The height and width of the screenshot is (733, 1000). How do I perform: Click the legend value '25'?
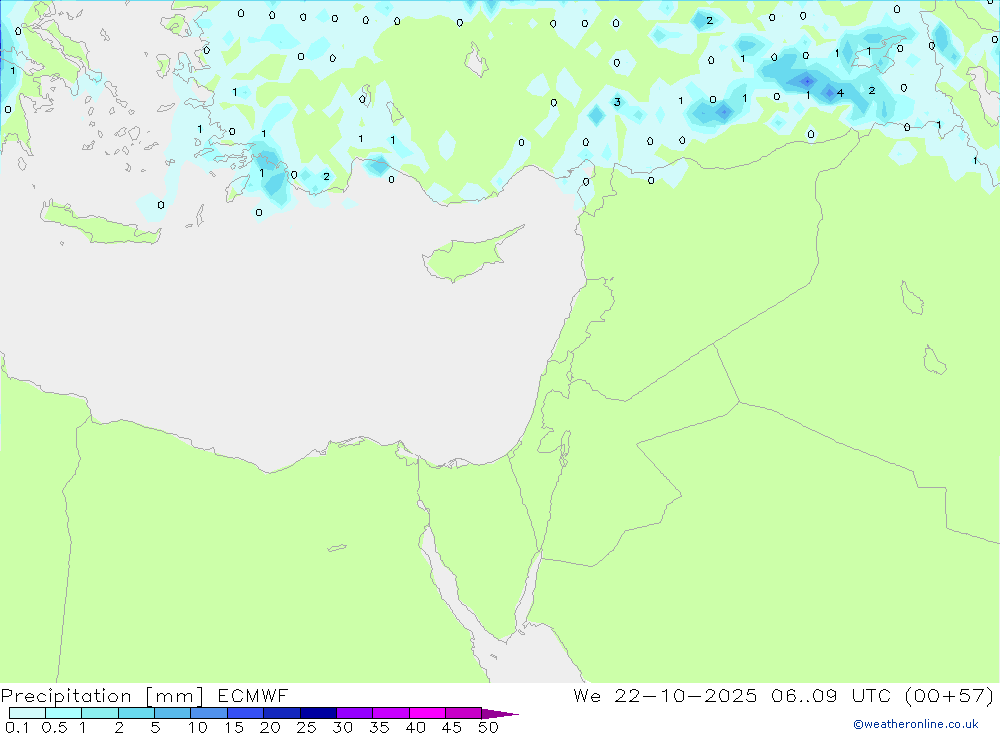coord(306,727)
